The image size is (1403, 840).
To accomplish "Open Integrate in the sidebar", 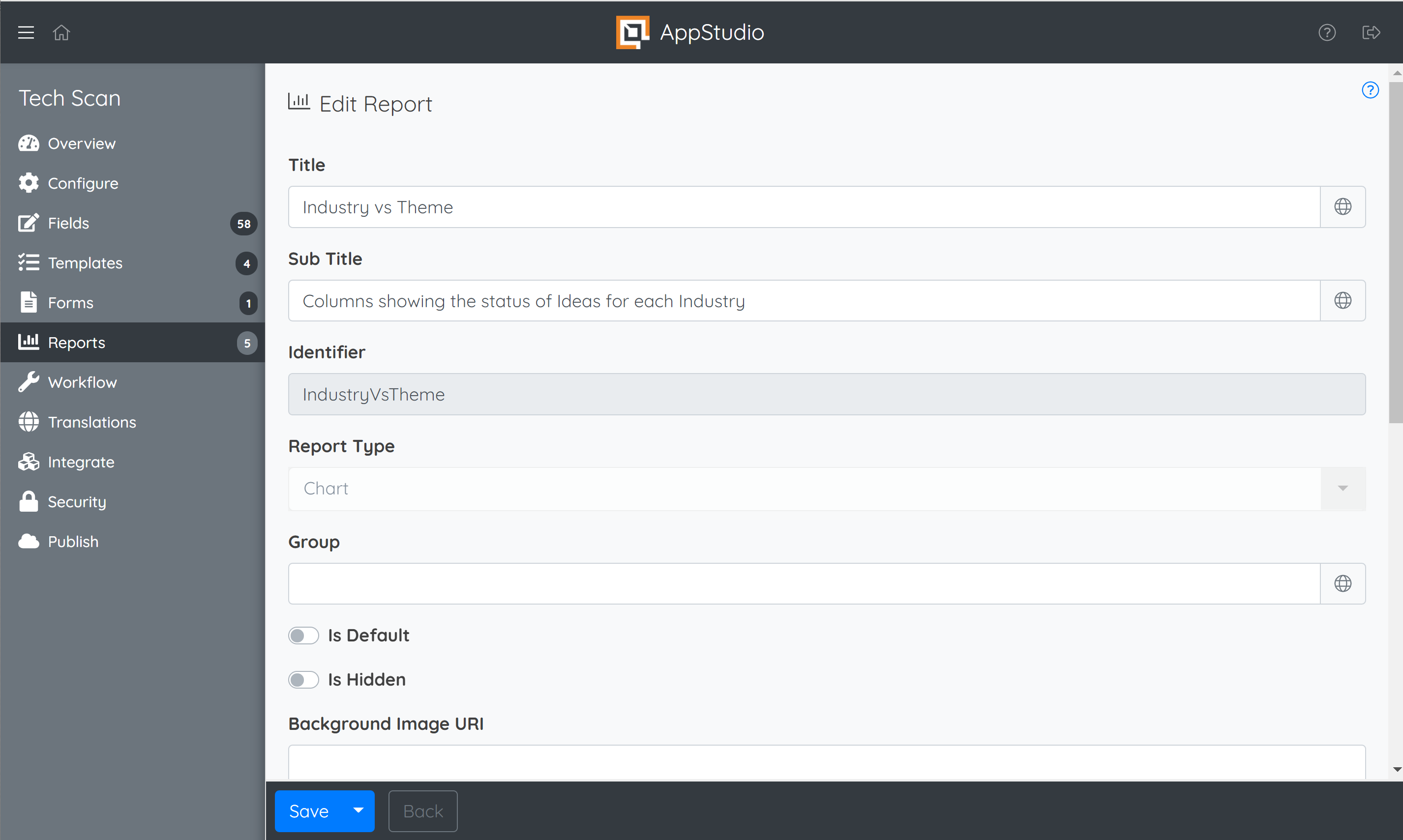I will pyautogui.click(x=132, y=462).
